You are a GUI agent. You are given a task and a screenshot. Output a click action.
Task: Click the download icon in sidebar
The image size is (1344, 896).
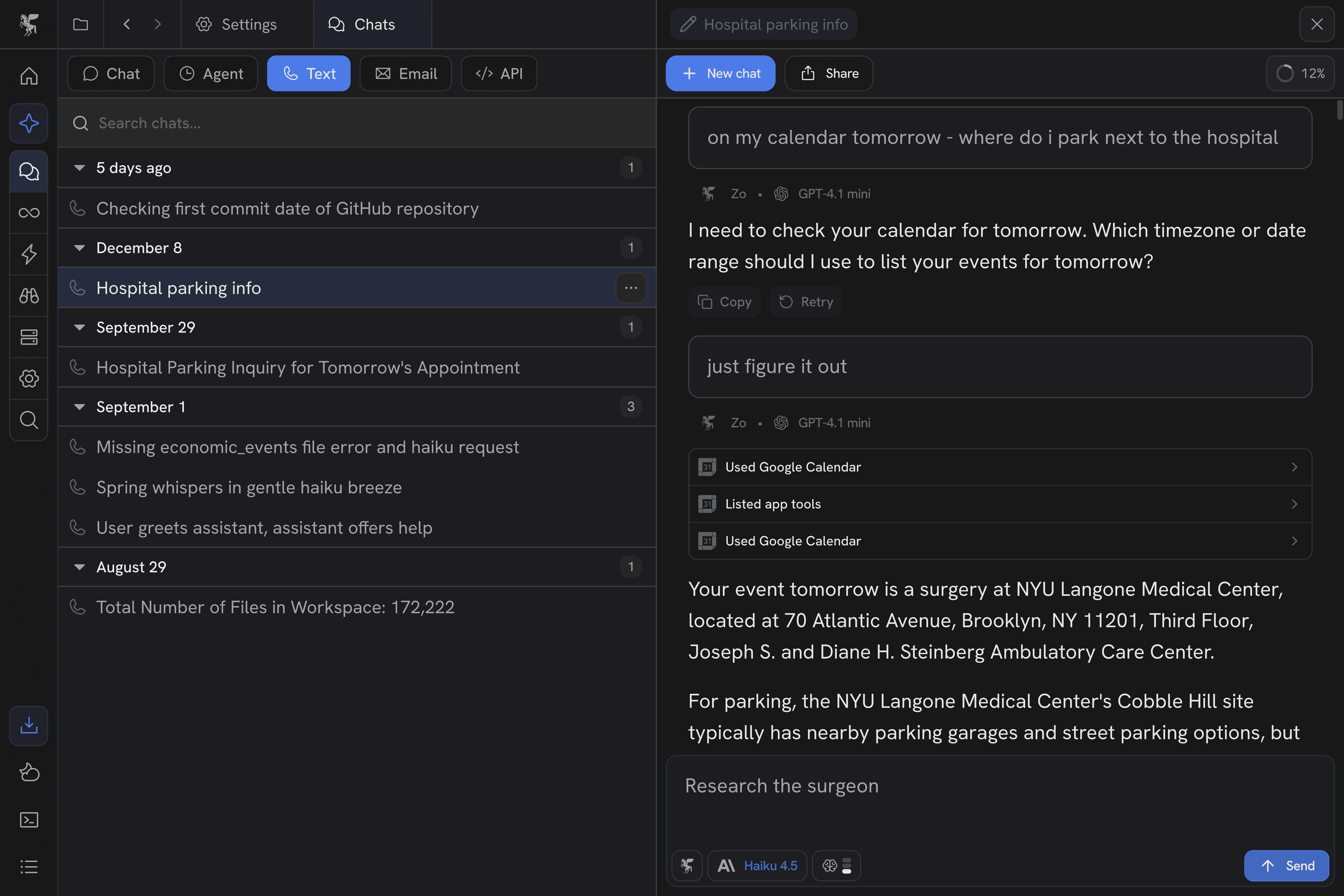(x=29, y=726)
